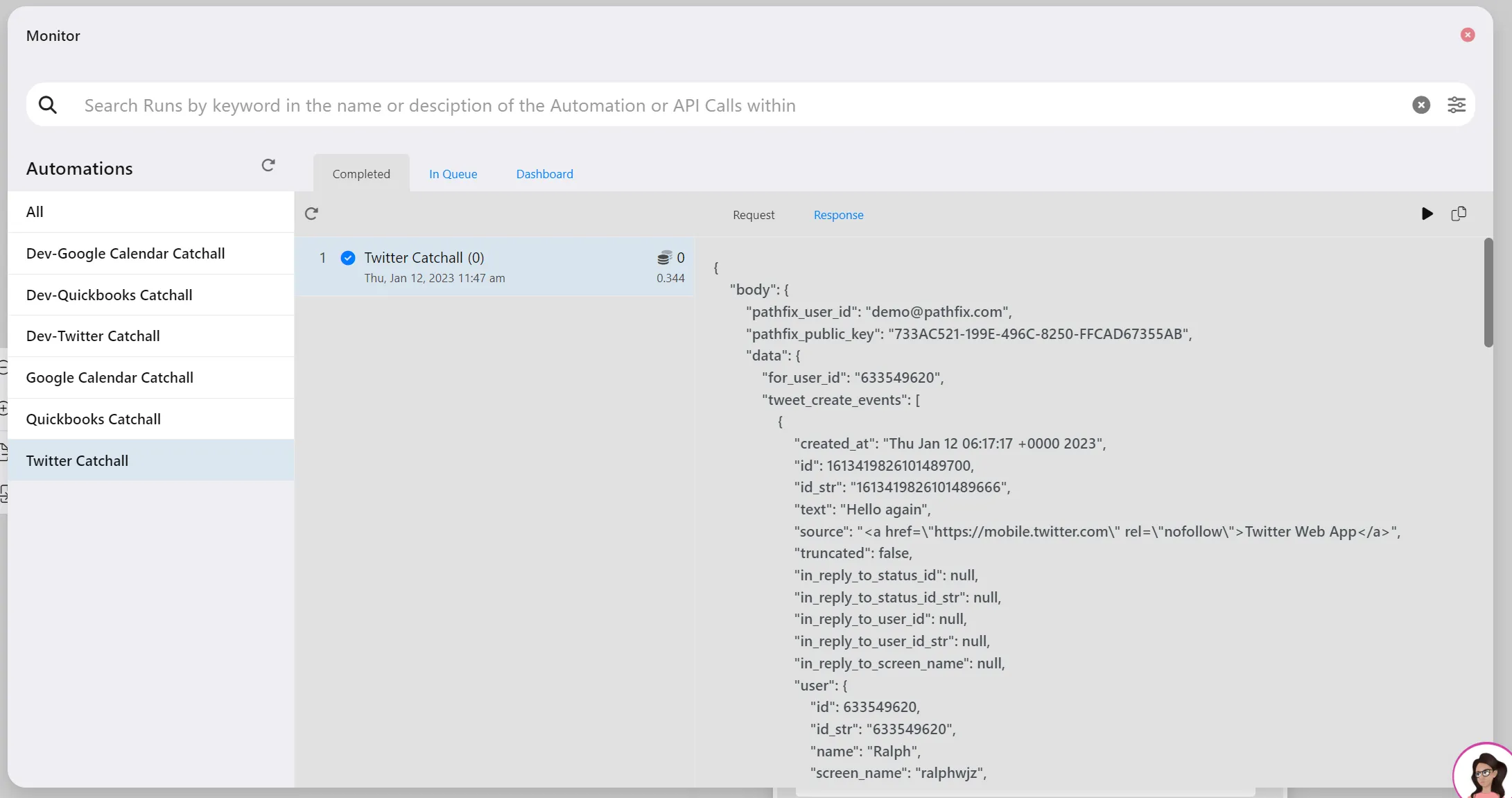The image size is (1512, 798).
Task: Click the "screen_name": "ralphwjz" line
Action: pos(898,773)
